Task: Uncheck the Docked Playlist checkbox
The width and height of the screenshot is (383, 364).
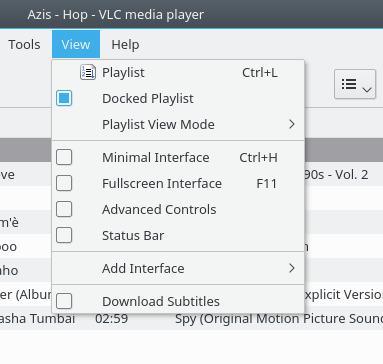Action: point(64,98)
